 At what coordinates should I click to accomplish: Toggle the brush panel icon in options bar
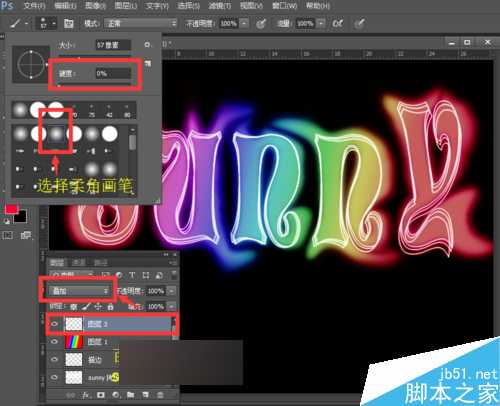[x=69, y=23]
